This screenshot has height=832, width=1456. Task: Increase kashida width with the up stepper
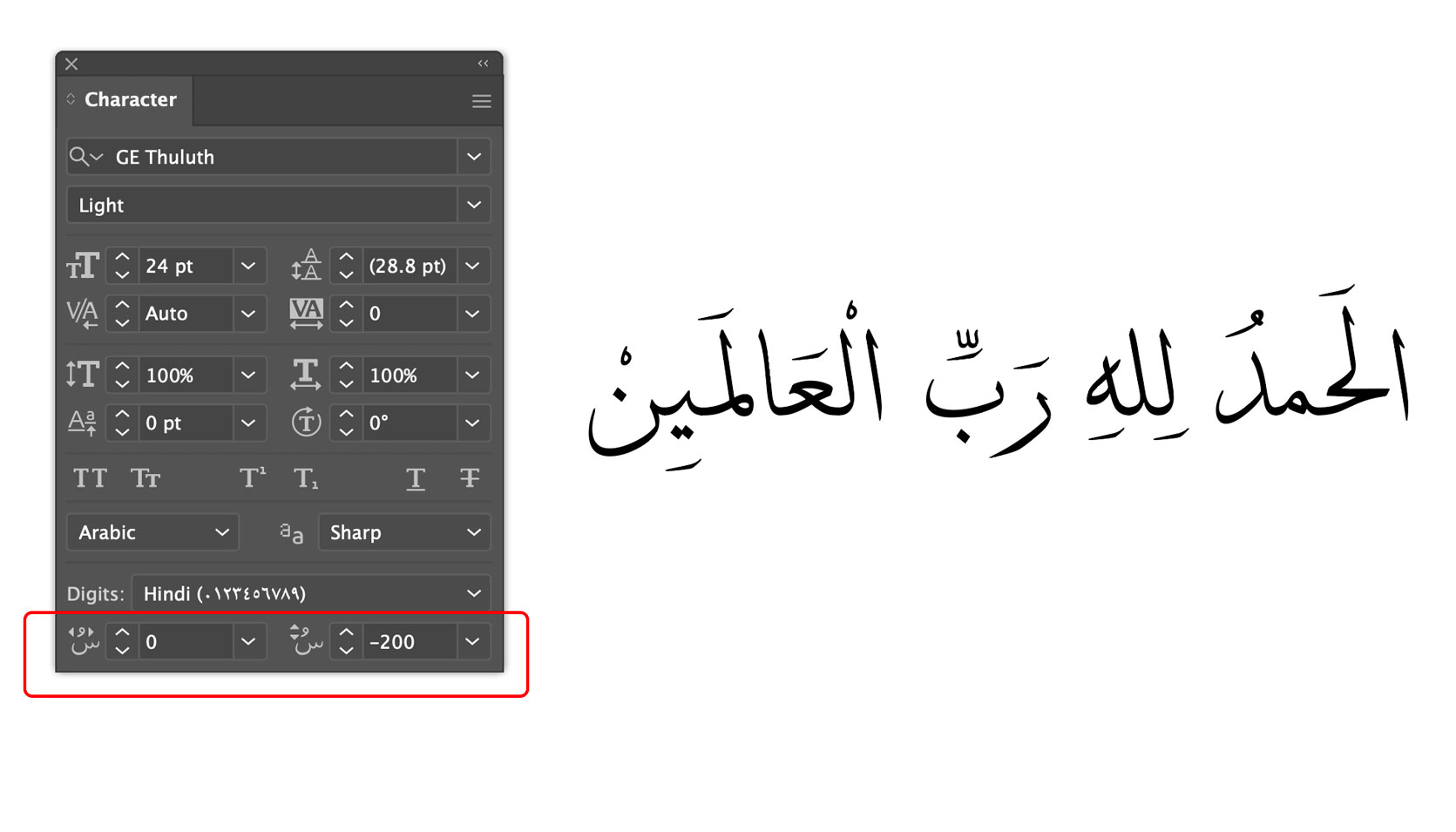tap(121, 634)
